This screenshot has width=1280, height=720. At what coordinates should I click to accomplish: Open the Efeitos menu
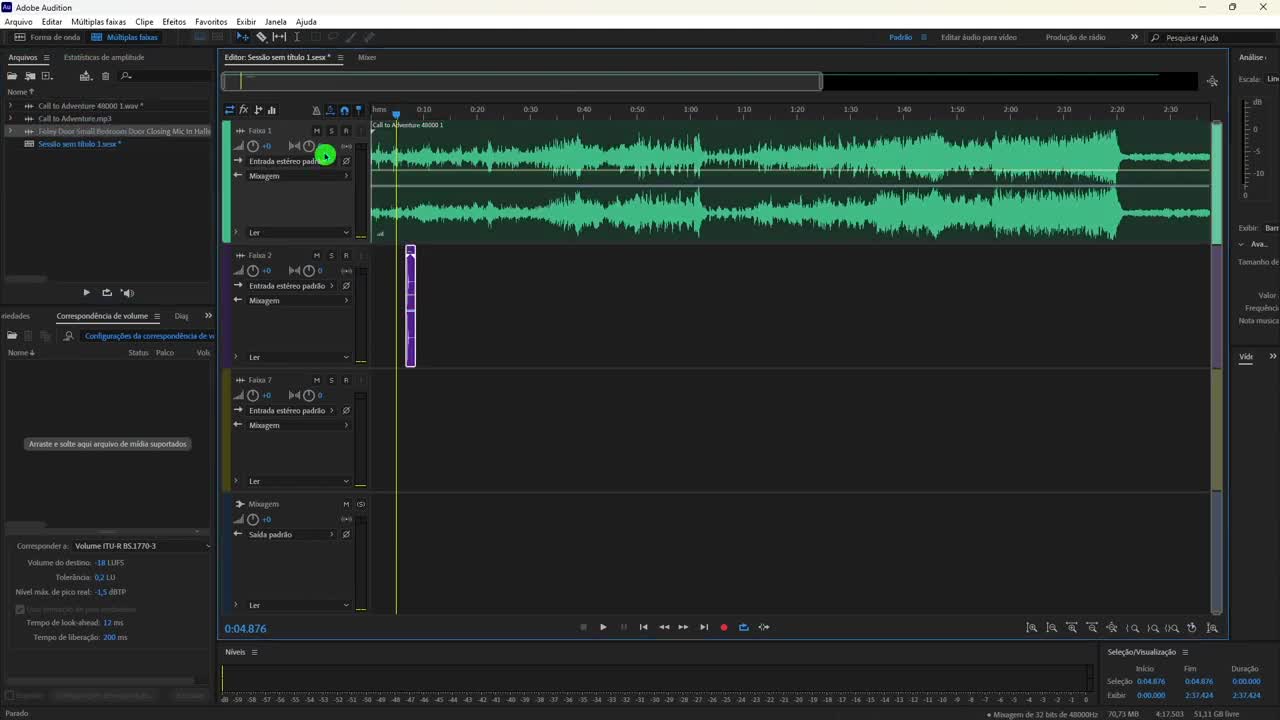pyautogui.click(x=174, y=22)
